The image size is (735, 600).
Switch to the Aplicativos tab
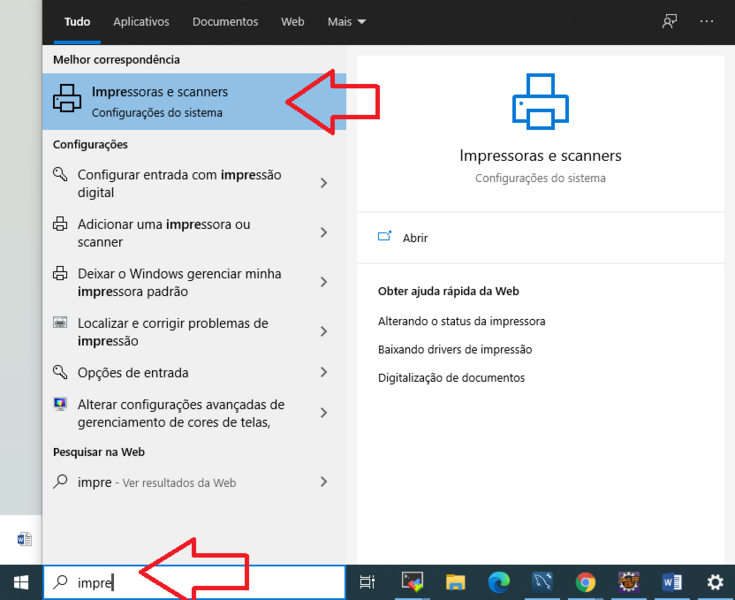[141, 22]
